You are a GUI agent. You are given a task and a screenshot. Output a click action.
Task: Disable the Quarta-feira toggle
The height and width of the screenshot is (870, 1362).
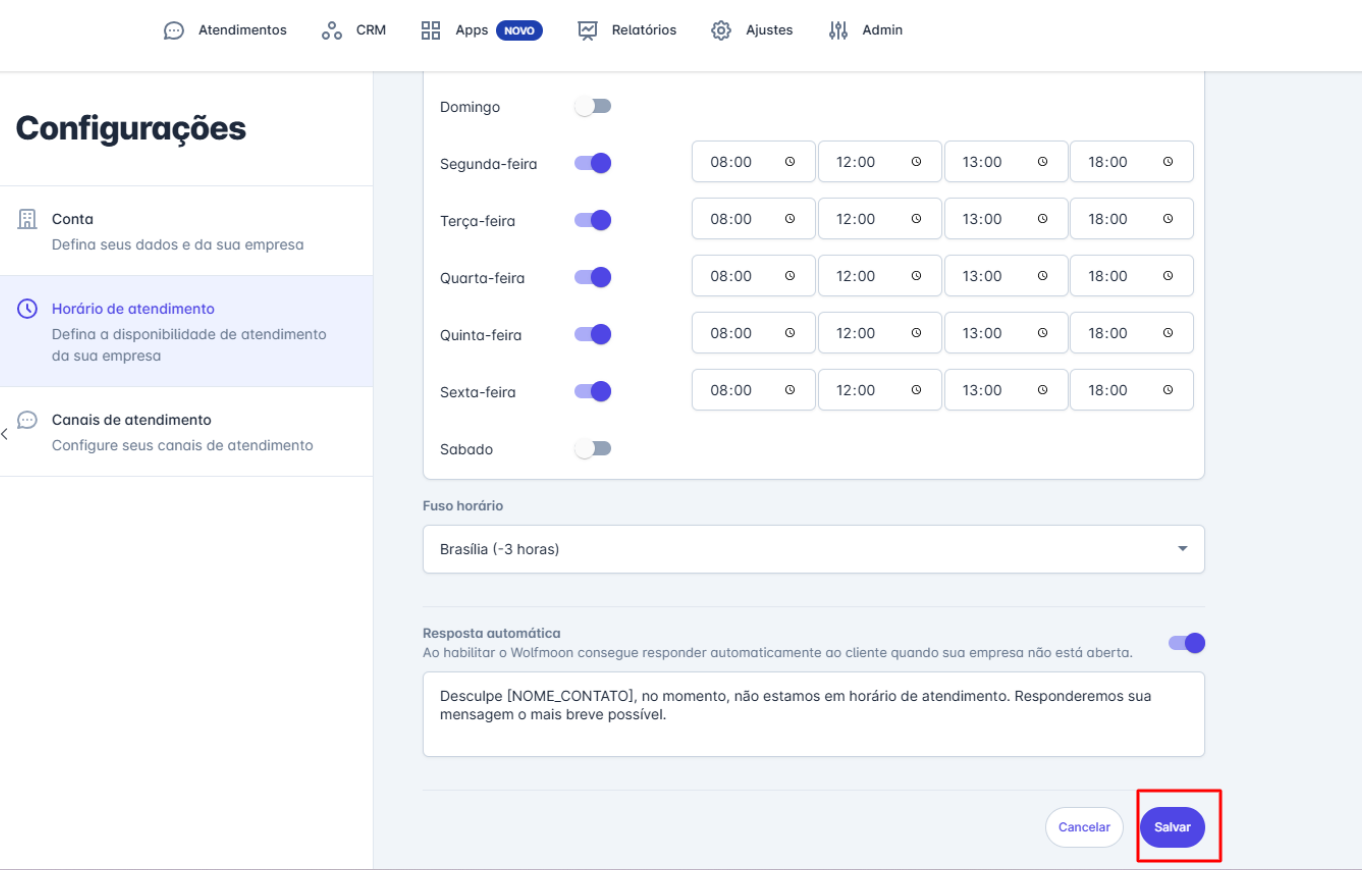tap(592, 277)
